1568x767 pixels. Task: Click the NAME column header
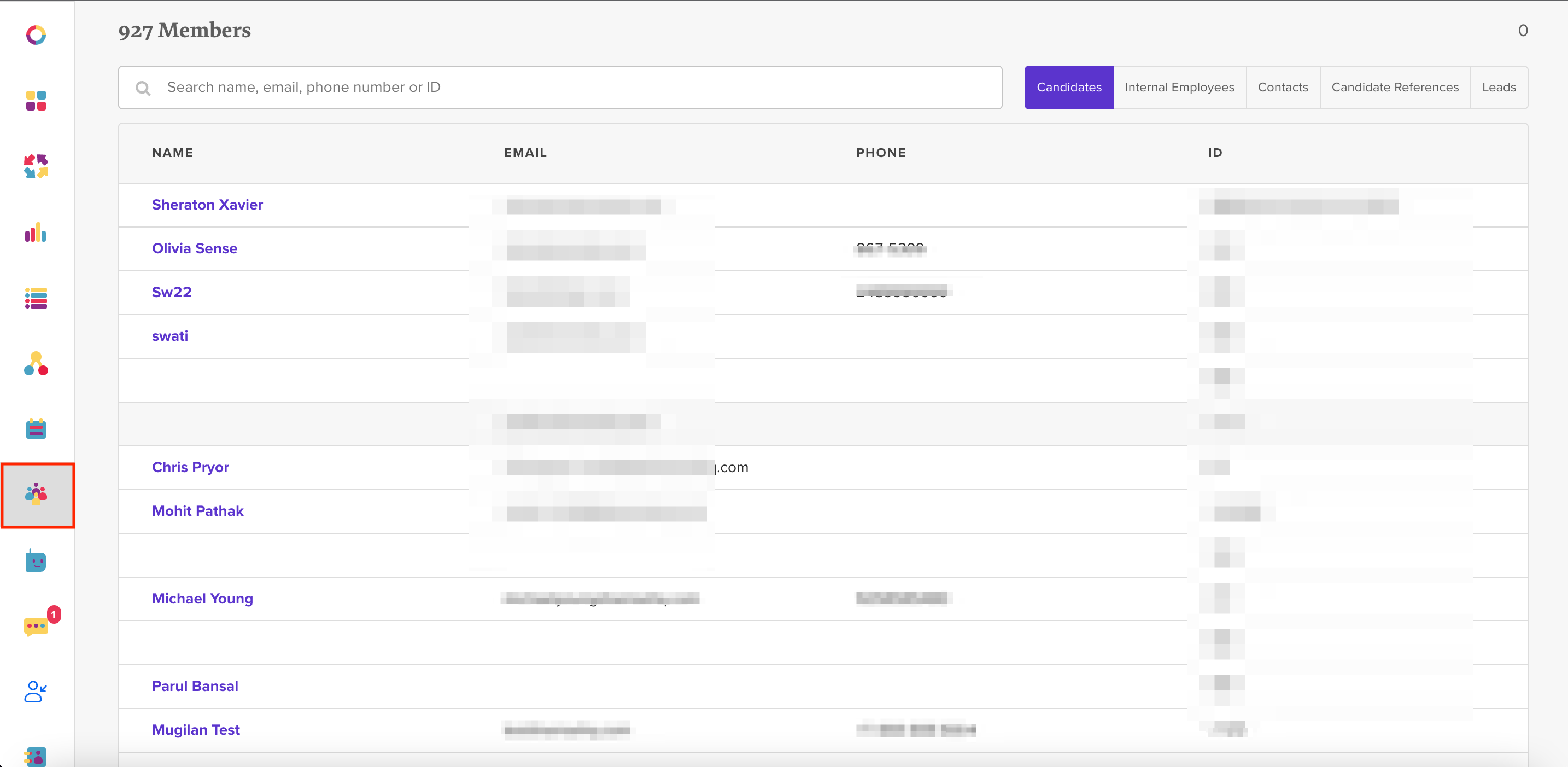pyautogui.click(x=172, y=153)
